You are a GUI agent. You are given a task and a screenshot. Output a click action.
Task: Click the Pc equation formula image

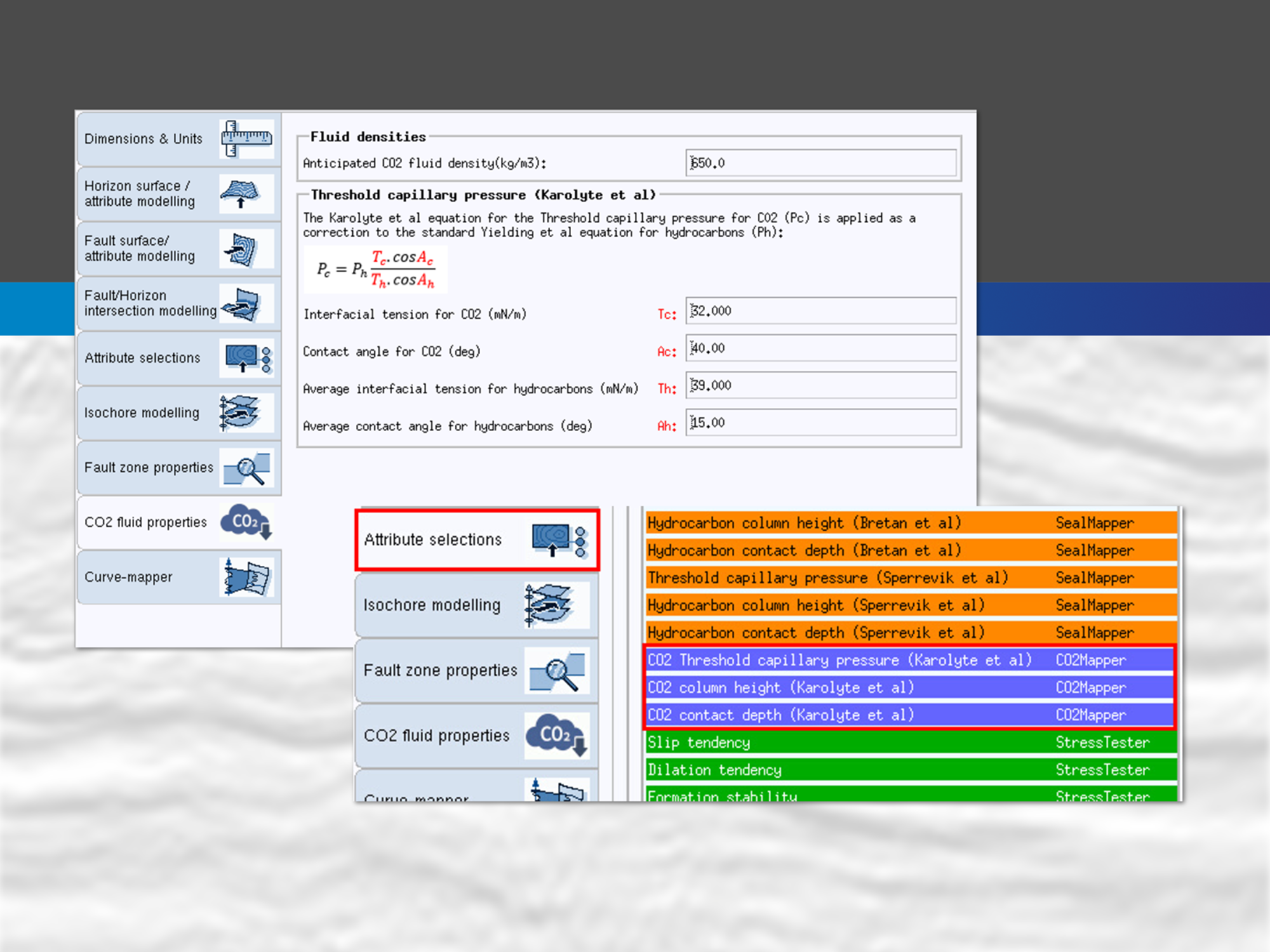pos(375,269)
